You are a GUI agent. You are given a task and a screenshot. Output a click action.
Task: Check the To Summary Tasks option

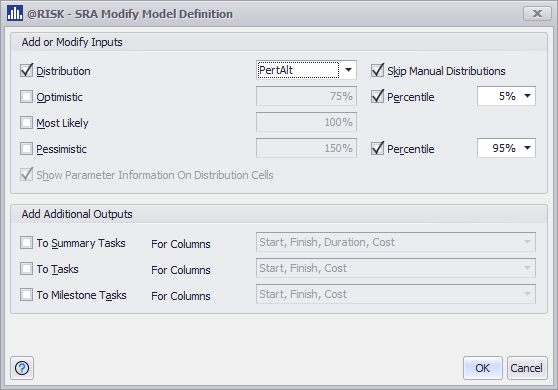point(26,243)
